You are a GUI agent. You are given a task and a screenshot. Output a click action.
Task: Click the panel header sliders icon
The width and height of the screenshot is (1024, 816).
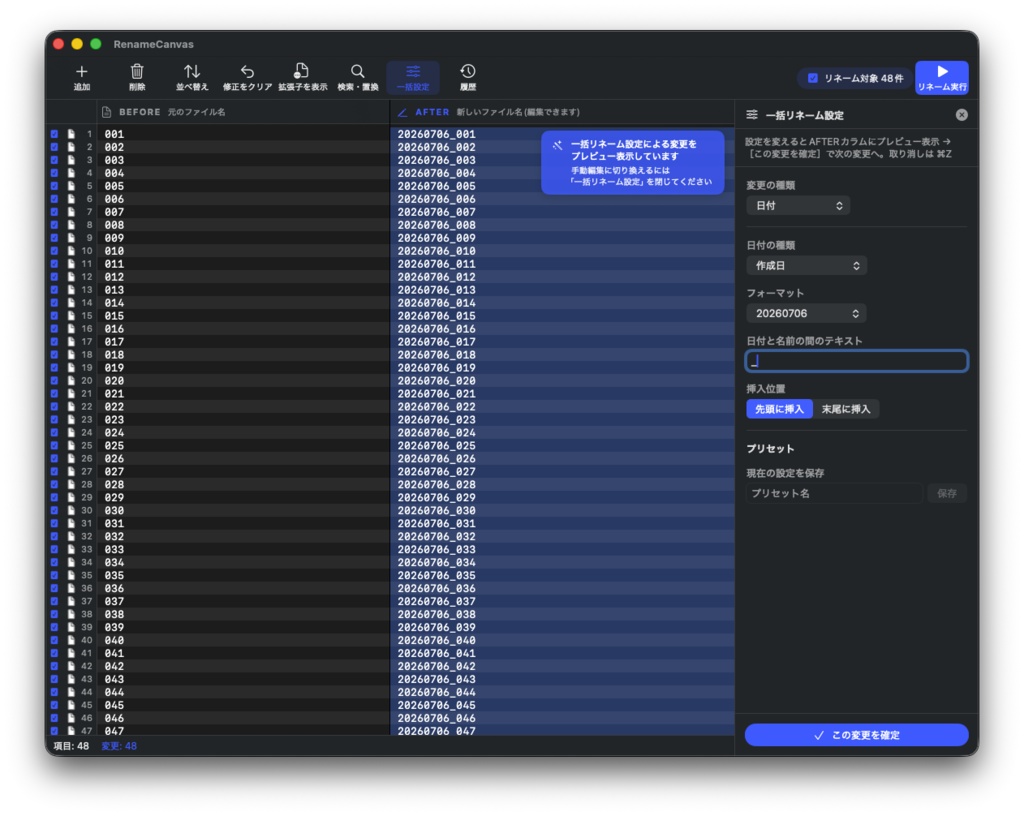[x=752, y=115]
